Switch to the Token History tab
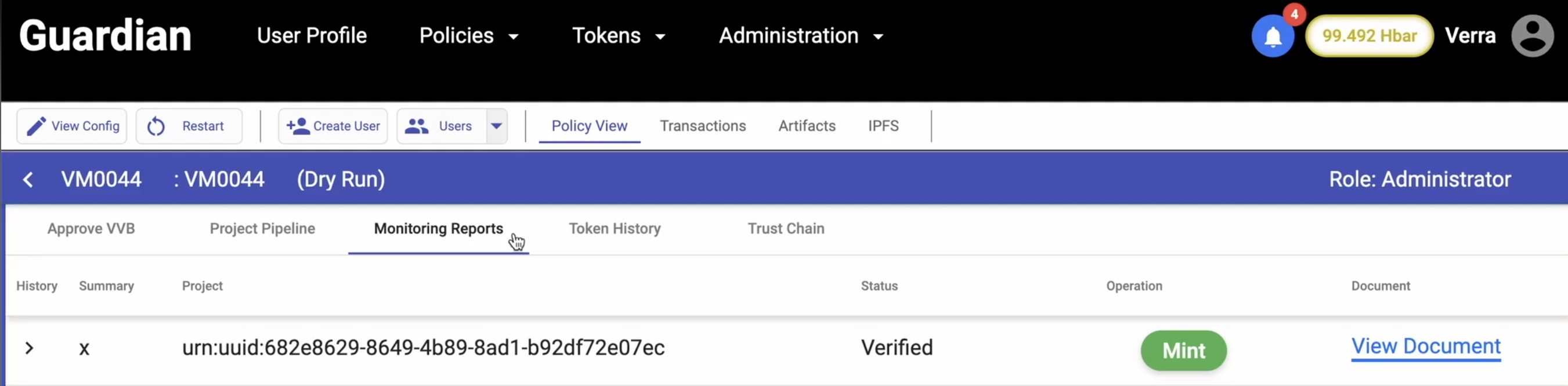Image resolution: width=1568 pixels, height=386 pixels. (x=614, y=228)
